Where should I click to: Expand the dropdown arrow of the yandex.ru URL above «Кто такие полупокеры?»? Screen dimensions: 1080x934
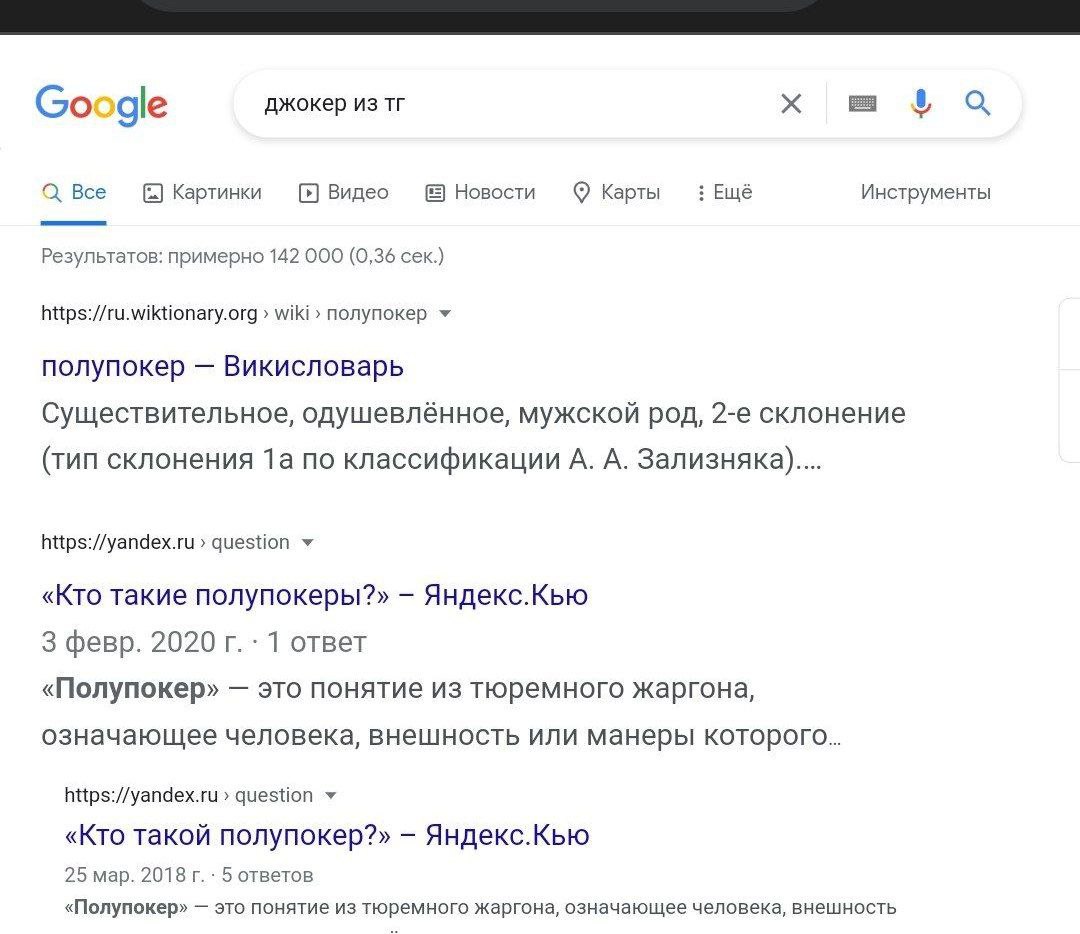[308, 543]
